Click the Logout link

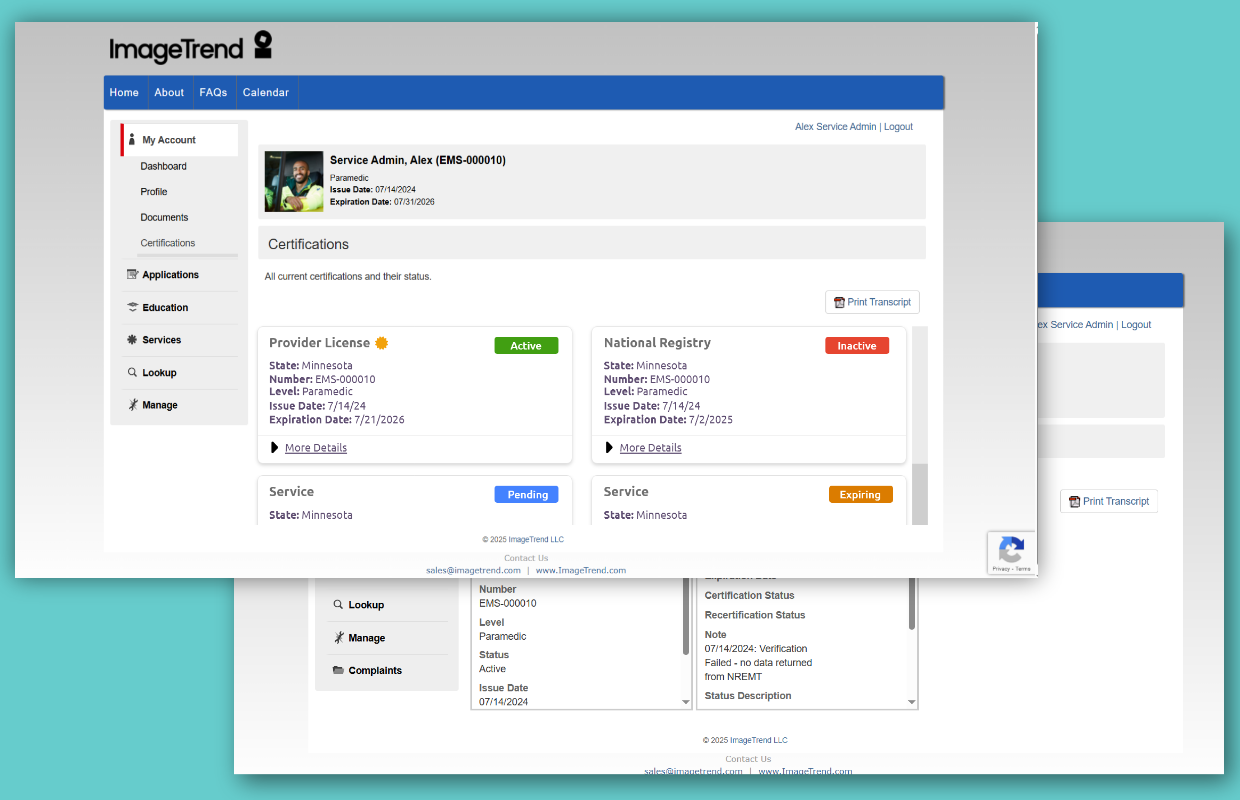(x=898, y=126)
